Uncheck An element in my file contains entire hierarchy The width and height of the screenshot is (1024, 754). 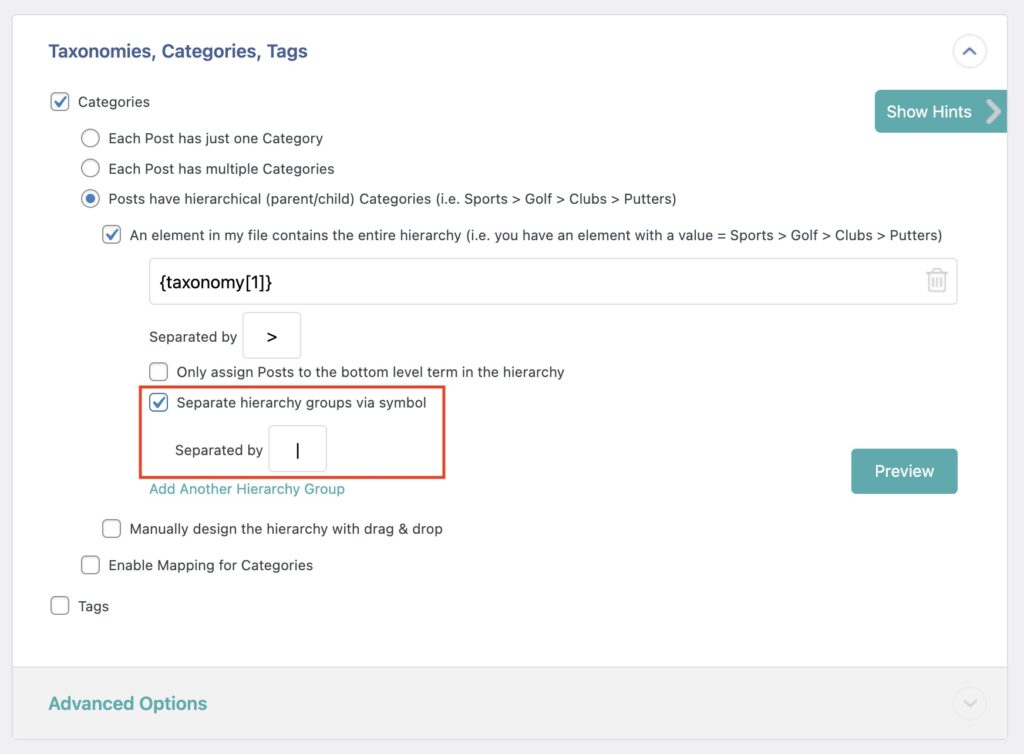tap(113, 235)
